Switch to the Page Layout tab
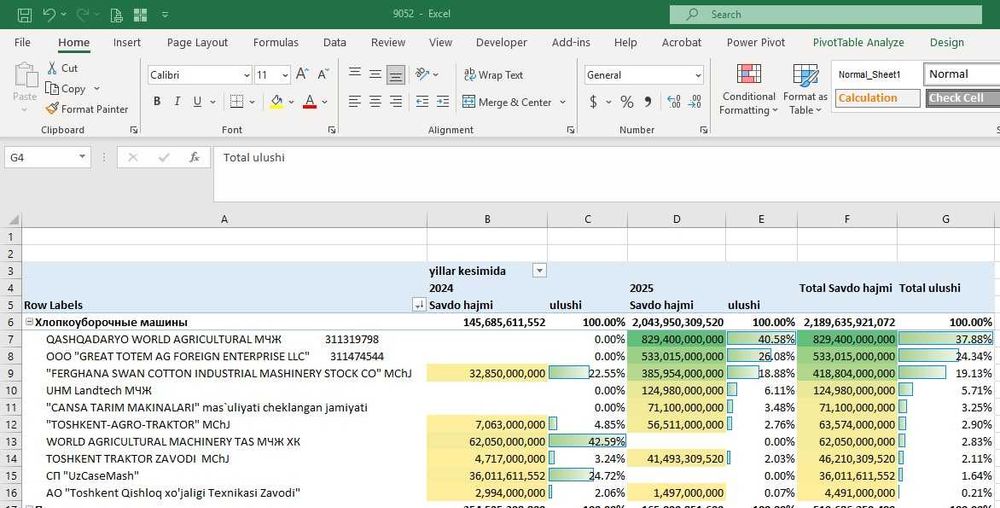The image size is (1000, 508). coord(197,42)
